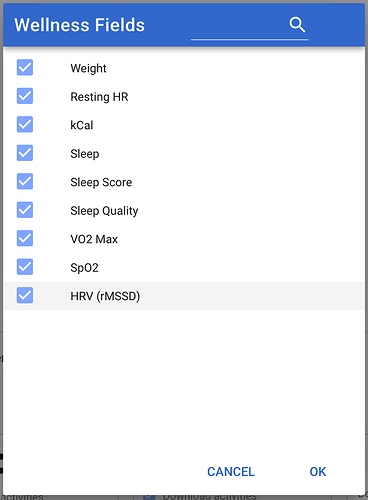Select the Weight label text

tap(88, 68)
